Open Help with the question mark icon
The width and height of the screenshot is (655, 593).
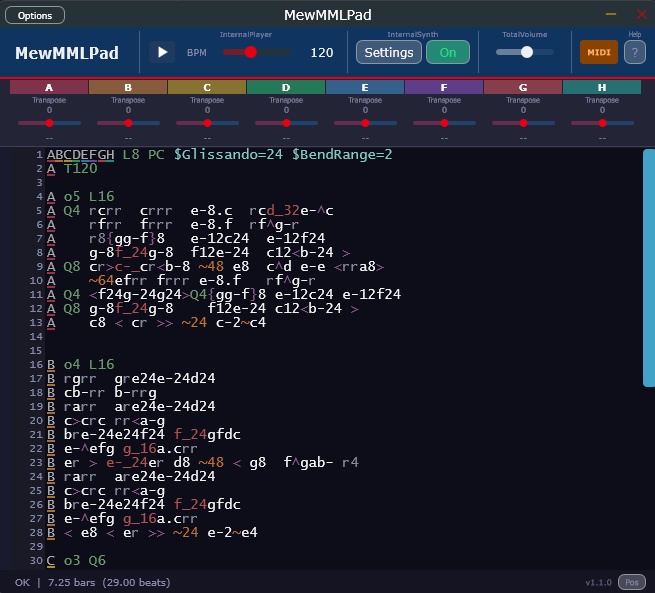point(635,53)
